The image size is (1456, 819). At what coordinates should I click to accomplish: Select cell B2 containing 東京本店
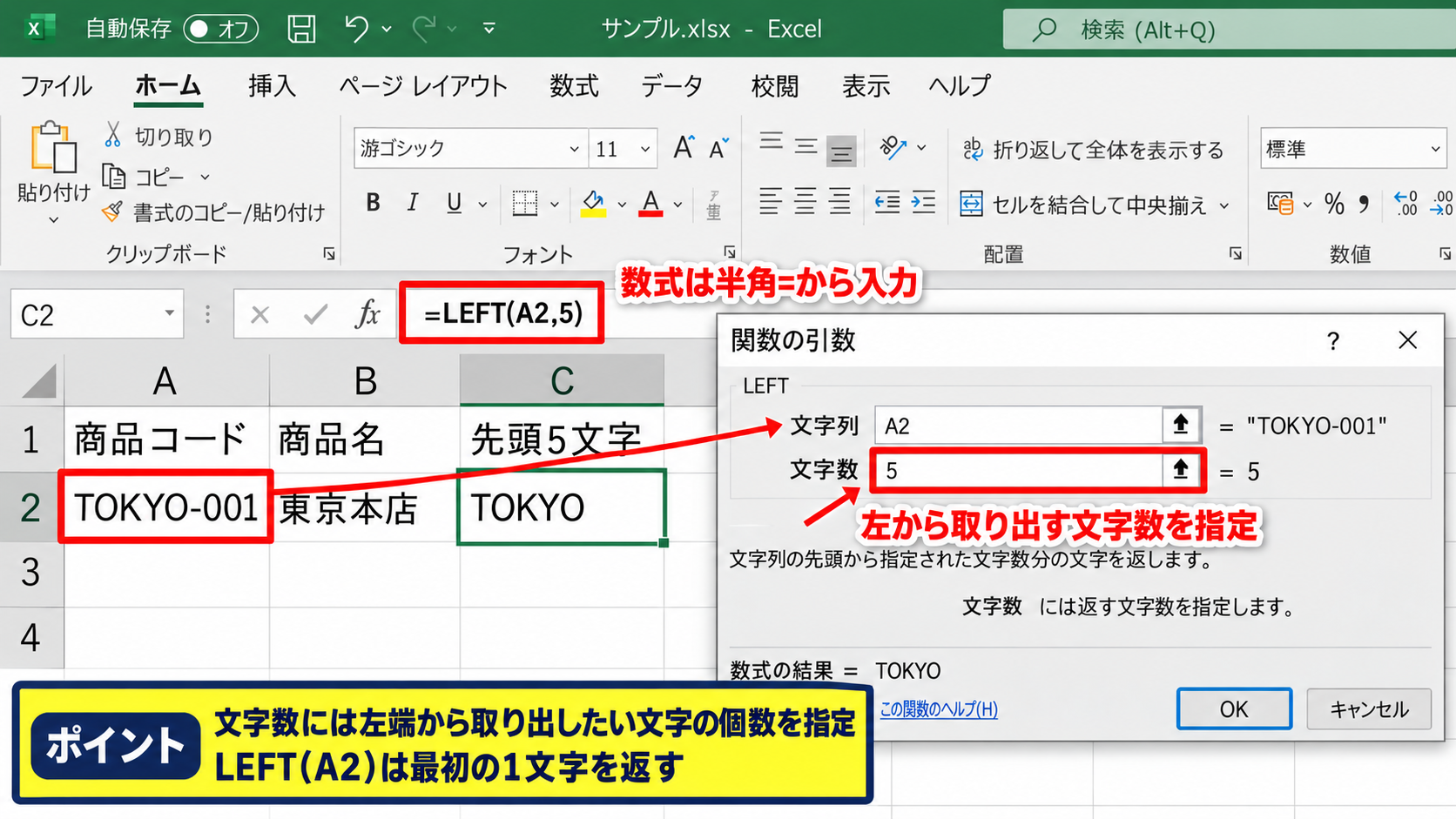[x=365, y=507]
